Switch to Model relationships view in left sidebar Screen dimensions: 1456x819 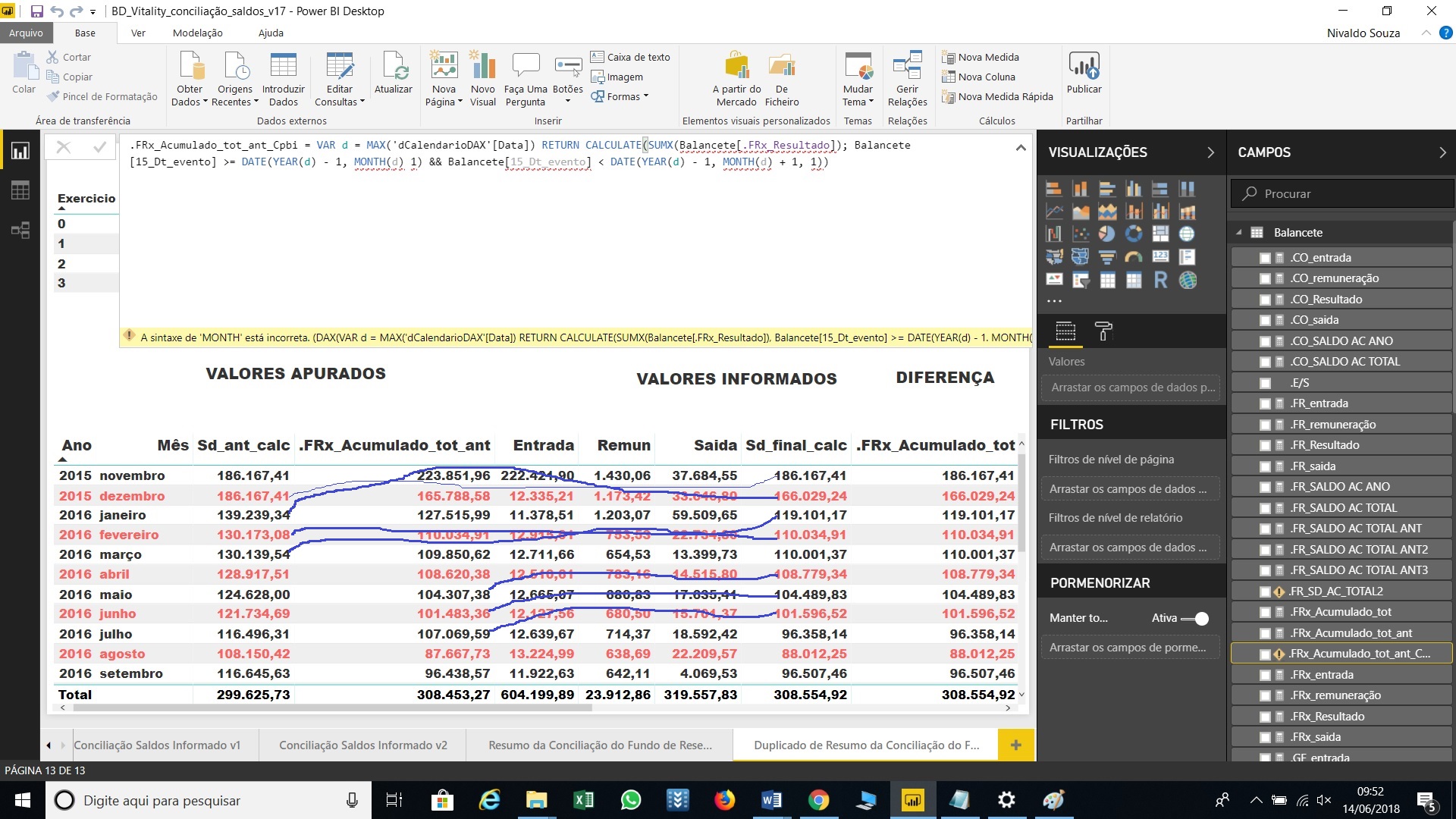tap(20, 231)
